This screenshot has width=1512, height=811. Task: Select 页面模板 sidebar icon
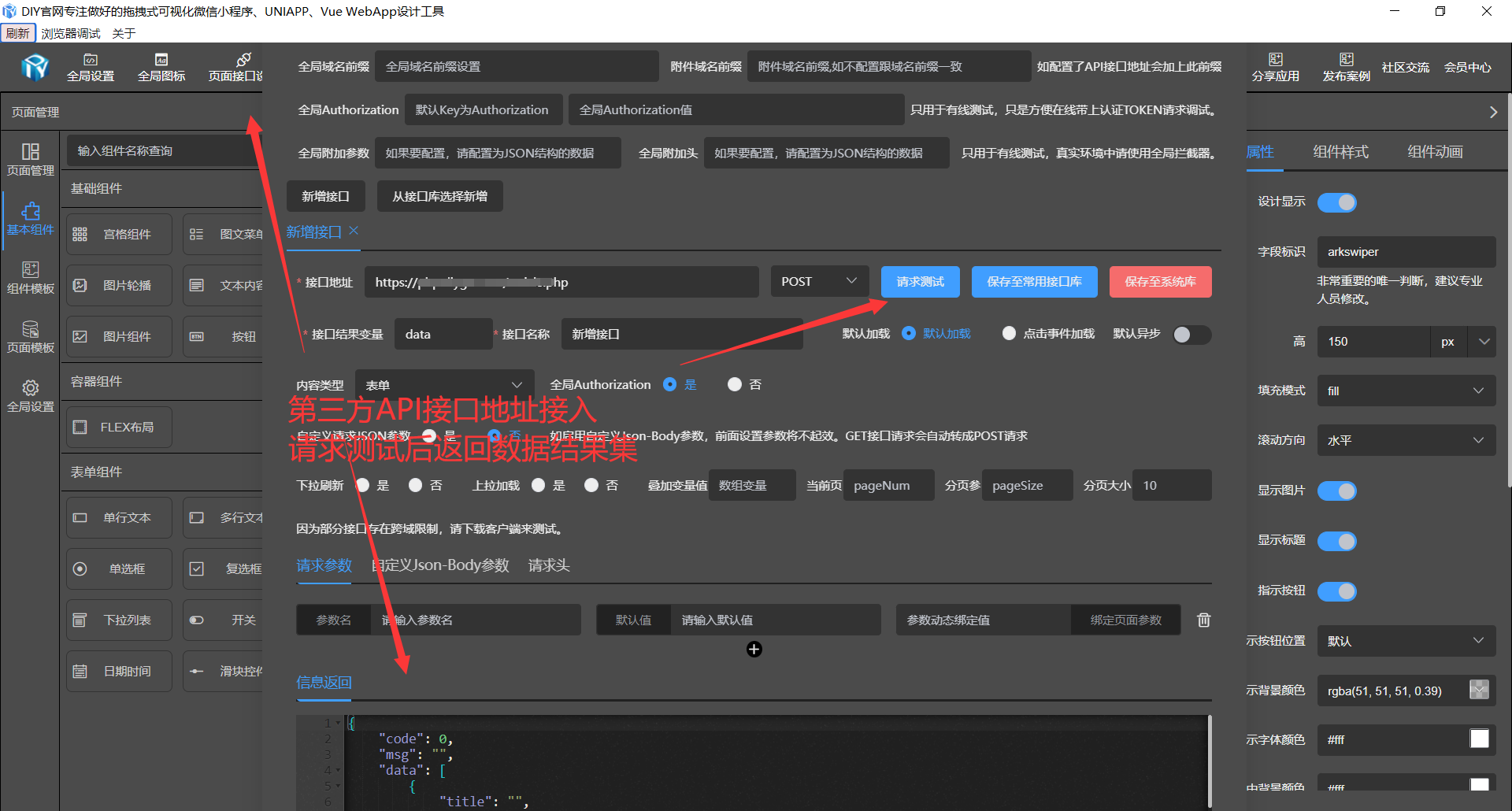click(31, 336)
